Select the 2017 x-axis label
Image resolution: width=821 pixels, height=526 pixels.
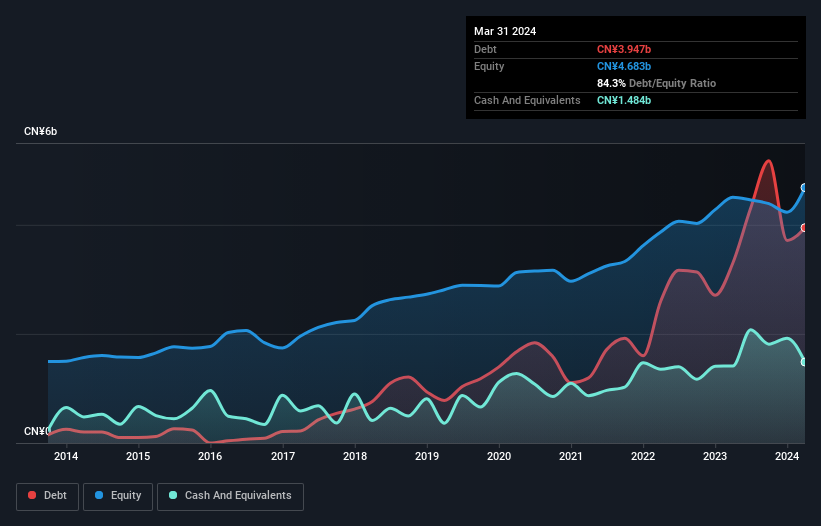click(x=283, y=456)
